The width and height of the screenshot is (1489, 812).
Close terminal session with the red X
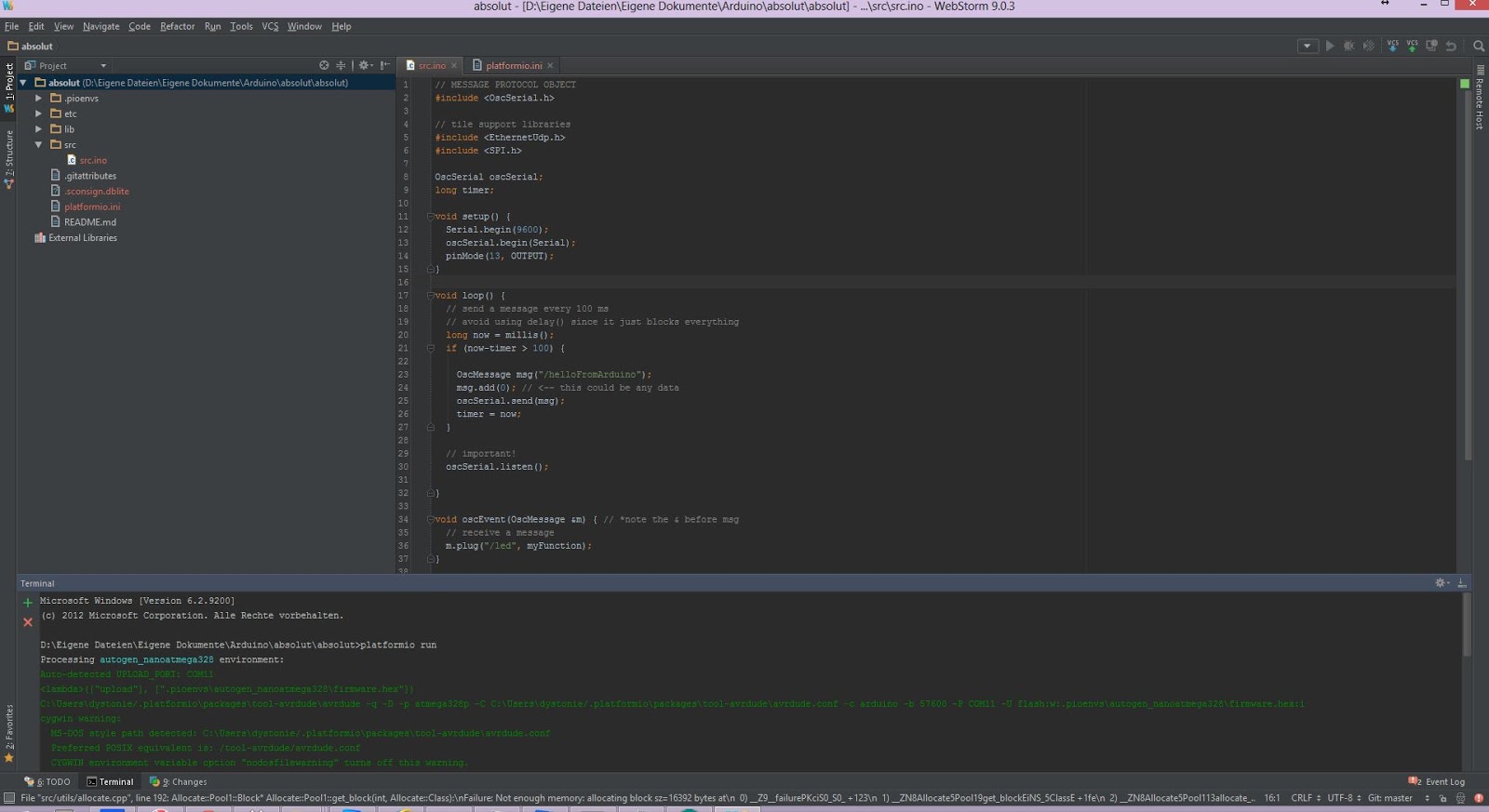(x=27, y=622)
